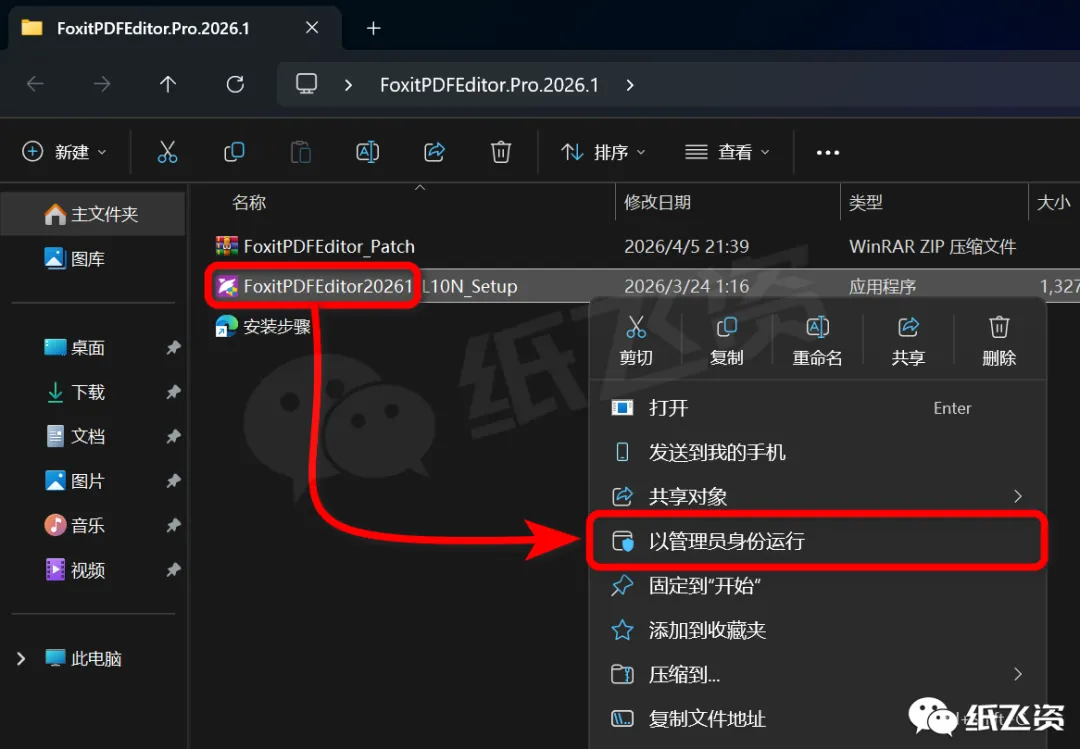Click chevron before FoxitPDFEditor.Pro.2026.1 in address bar
Screen dimensions: 1080x749
coord(349,85)
